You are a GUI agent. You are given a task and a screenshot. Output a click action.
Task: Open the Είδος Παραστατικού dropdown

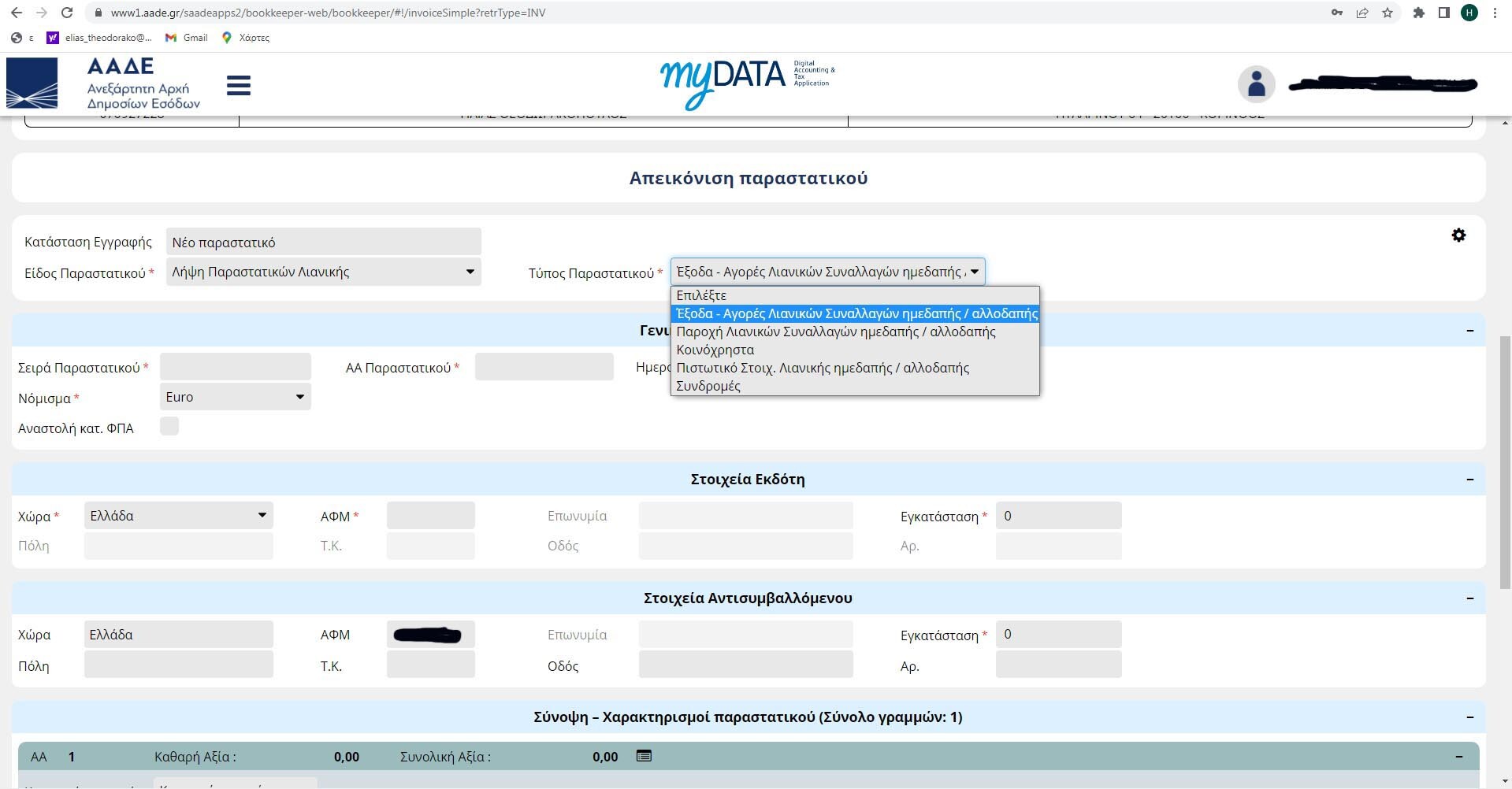tap(323, 272)
